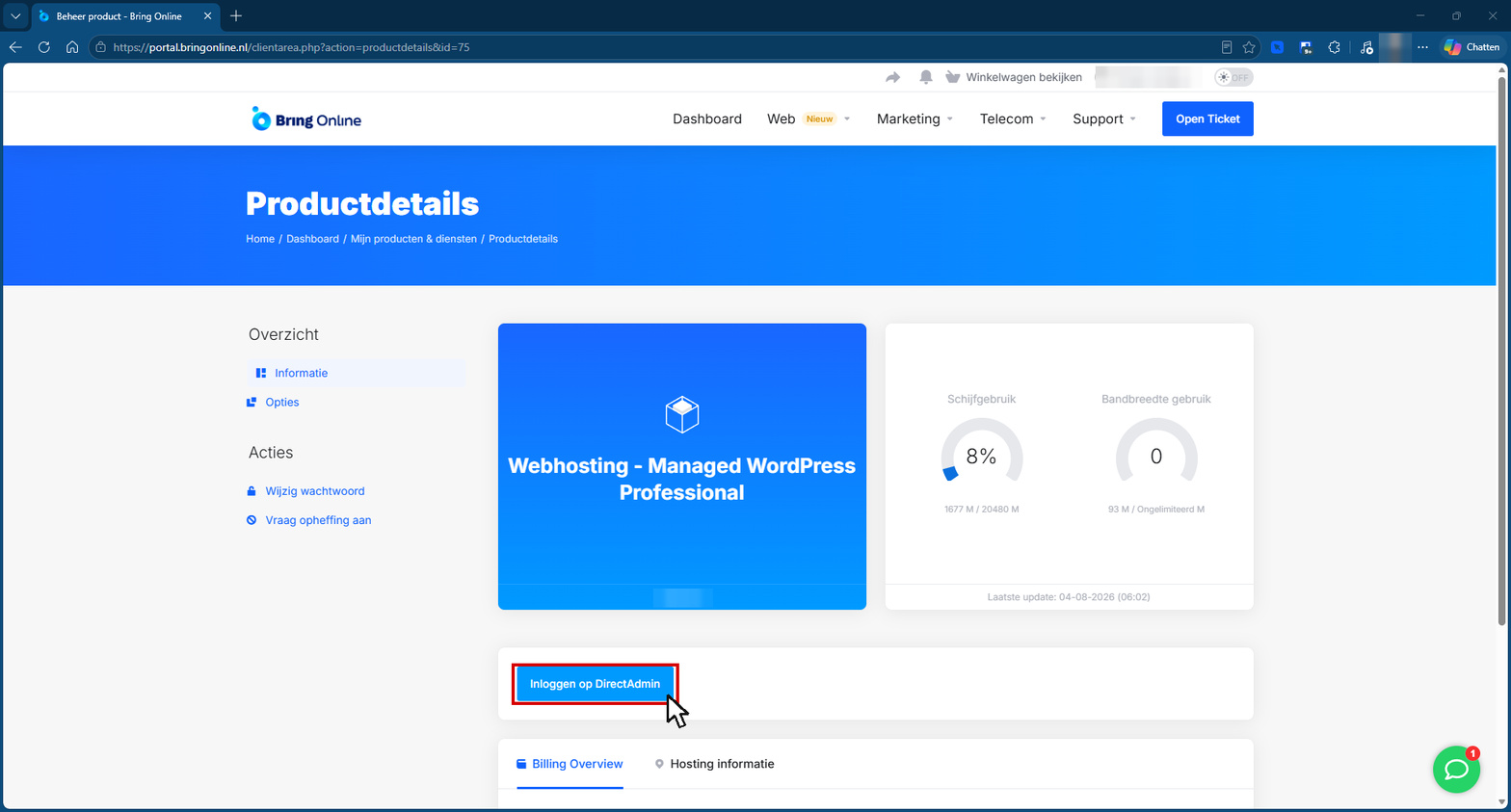Click Inloggen op DirectAdmin button
The height and width of the screenshot is (812, 1511).
(595, 684)
